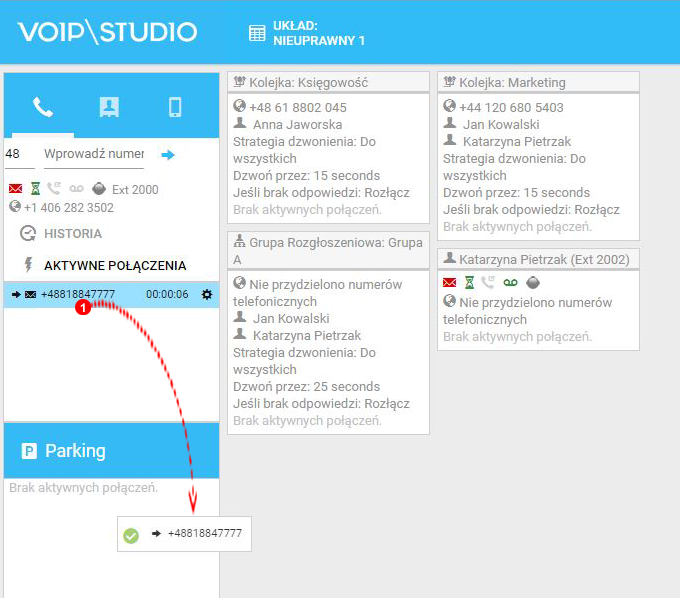Open the HISTORIA section

coord(73,234)
